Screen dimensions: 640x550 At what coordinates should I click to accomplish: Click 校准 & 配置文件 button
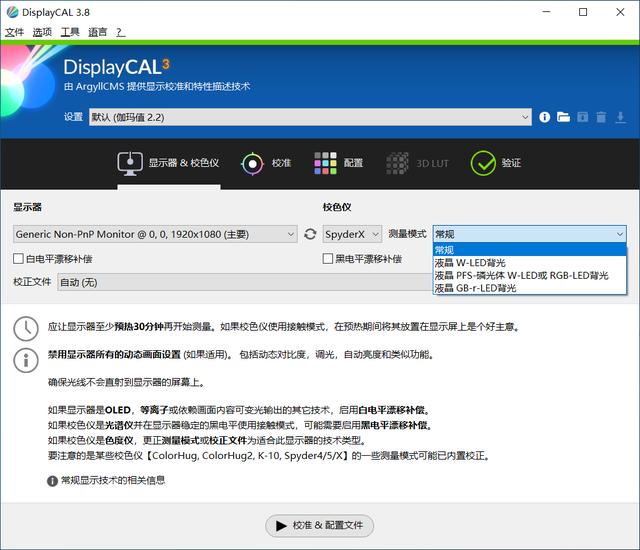click(320, 526)
